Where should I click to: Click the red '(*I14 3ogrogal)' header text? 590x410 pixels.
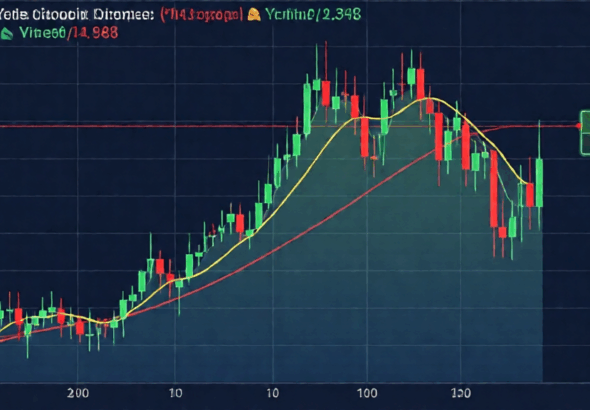tap(201, 15)
